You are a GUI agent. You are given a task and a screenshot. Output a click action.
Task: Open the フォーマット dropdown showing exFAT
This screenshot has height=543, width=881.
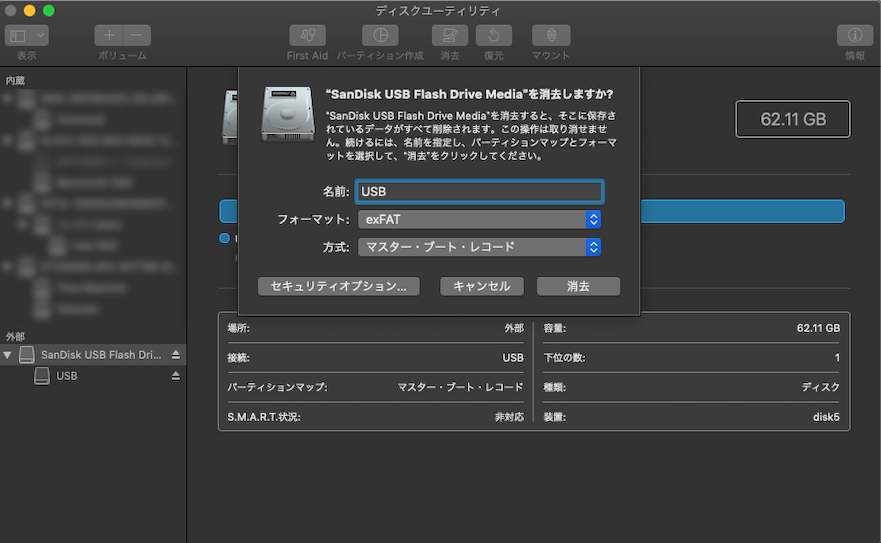point(479,219)
